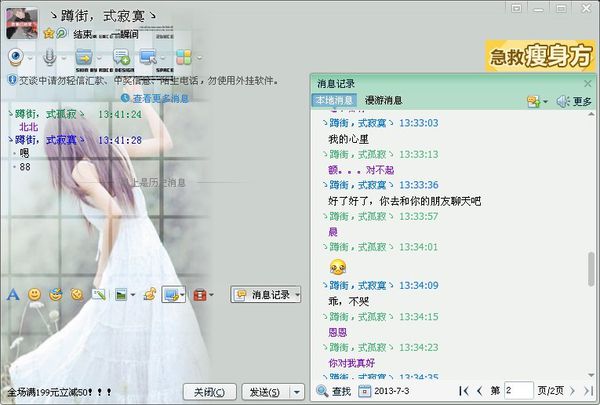Open the magic emoticons icon
Viewport: 600px width, 405px height.
[x=56, y=294]
